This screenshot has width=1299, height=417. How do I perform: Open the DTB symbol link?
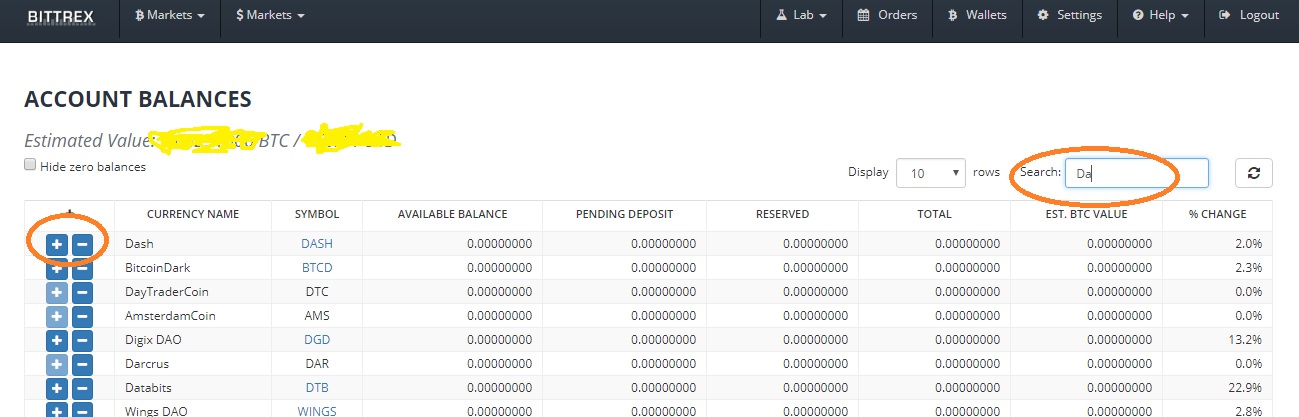point(317,387)
